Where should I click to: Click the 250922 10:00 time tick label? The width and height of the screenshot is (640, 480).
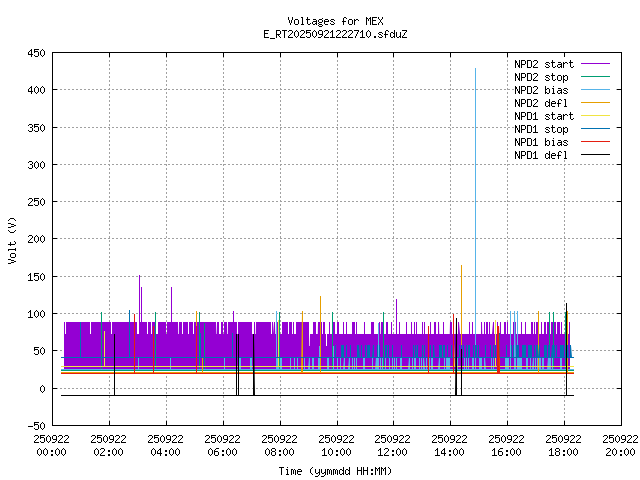336,444
